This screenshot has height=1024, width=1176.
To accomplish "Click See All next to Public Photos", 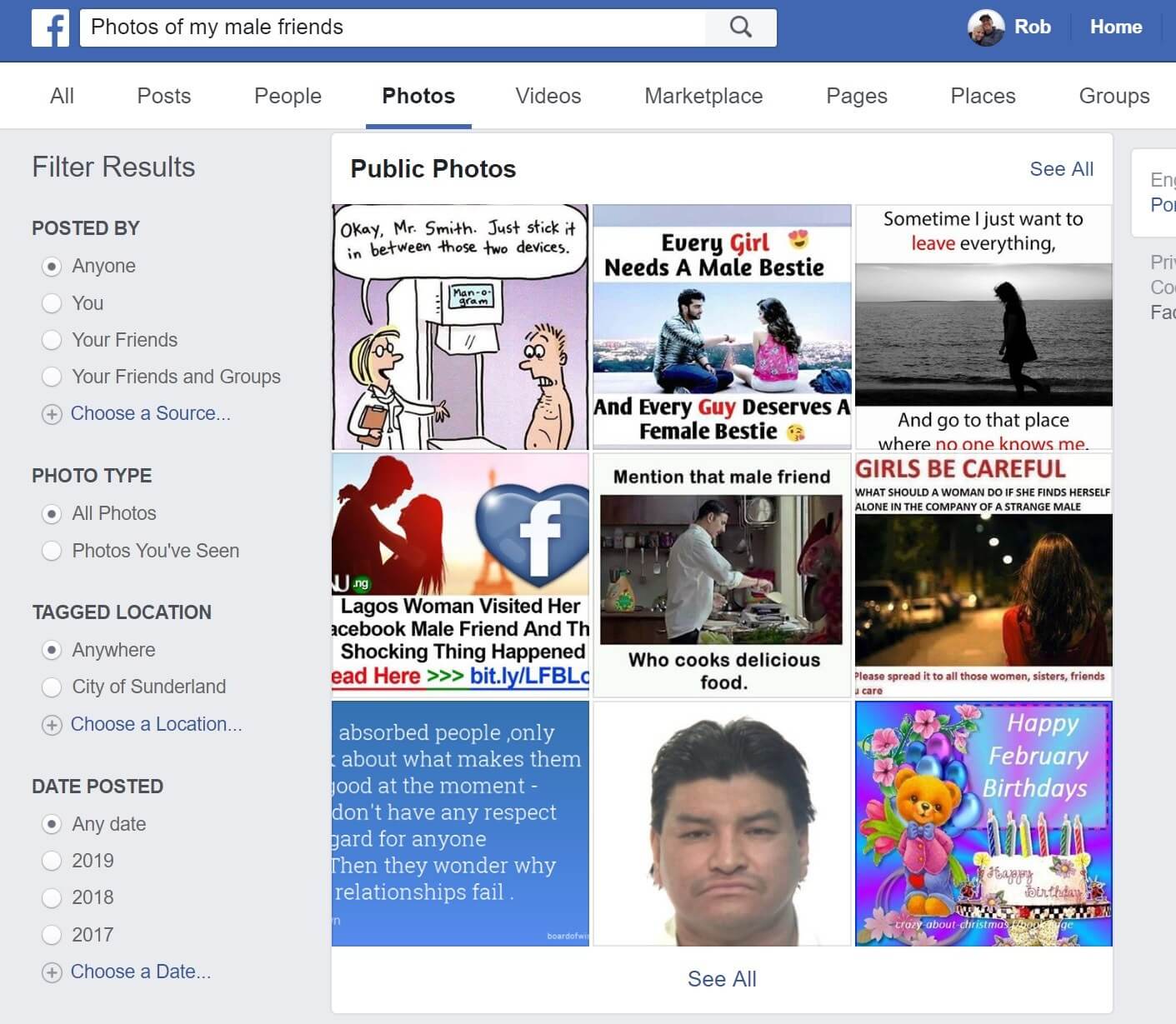I will coord(1062,169).
